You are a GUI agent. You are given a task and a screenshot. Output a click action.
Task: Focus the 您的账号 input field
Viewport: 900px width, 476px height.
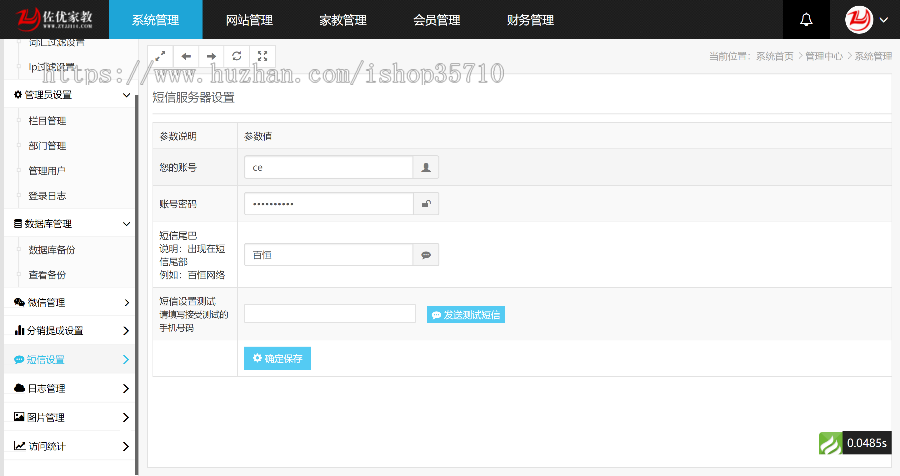[x=328, y=167]
